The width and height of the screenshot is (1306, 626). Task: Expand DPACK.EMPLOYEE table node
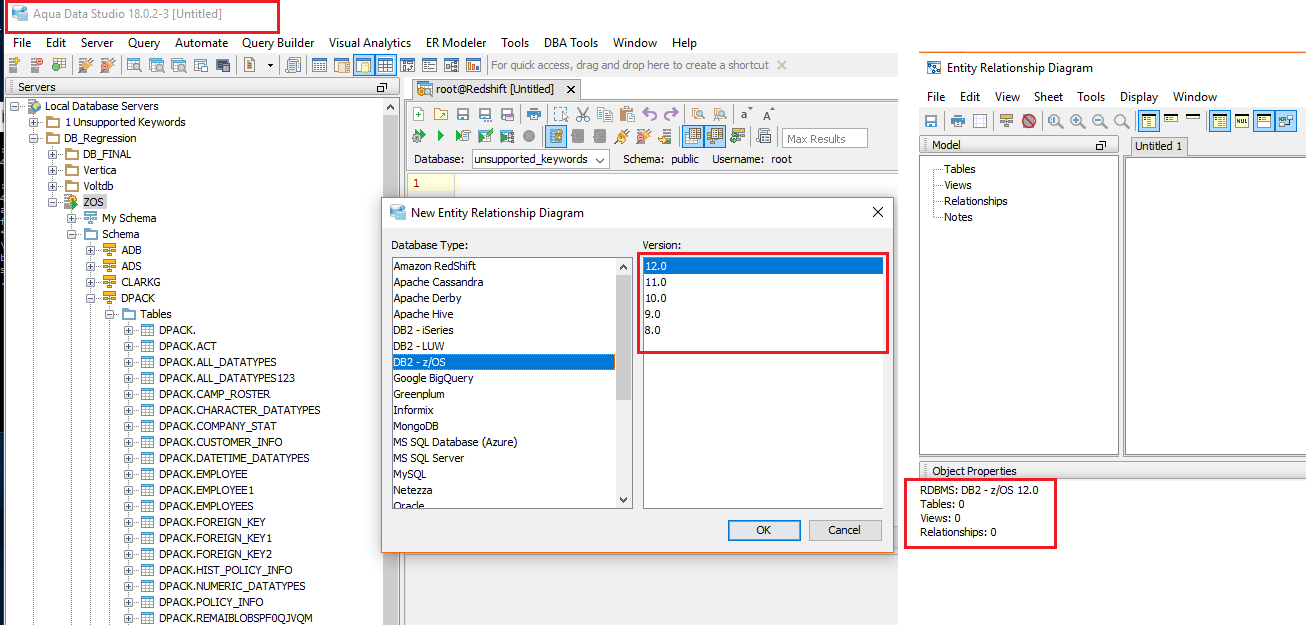pos(129,474)
